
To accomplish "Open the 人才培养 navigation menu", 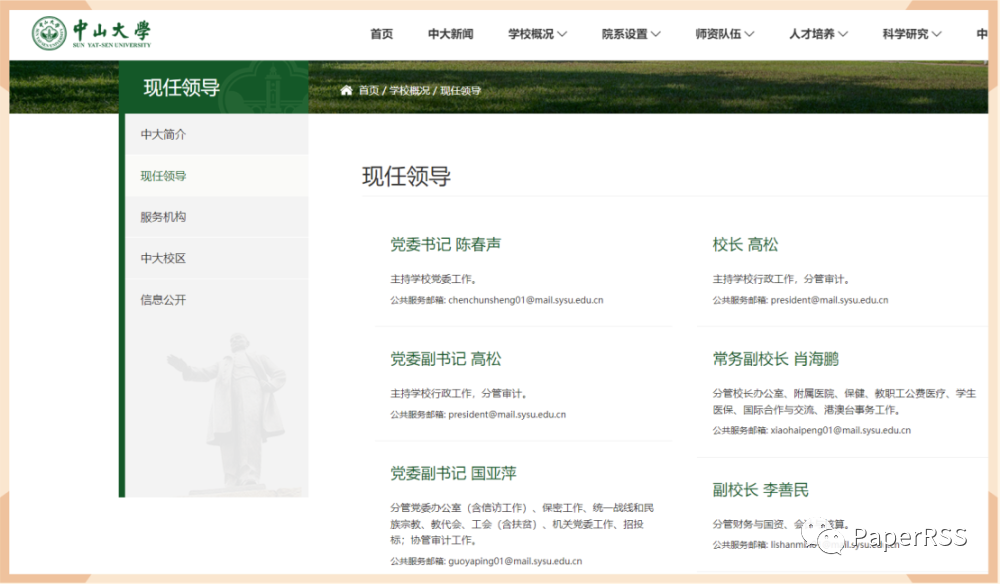I will (818, 34).
